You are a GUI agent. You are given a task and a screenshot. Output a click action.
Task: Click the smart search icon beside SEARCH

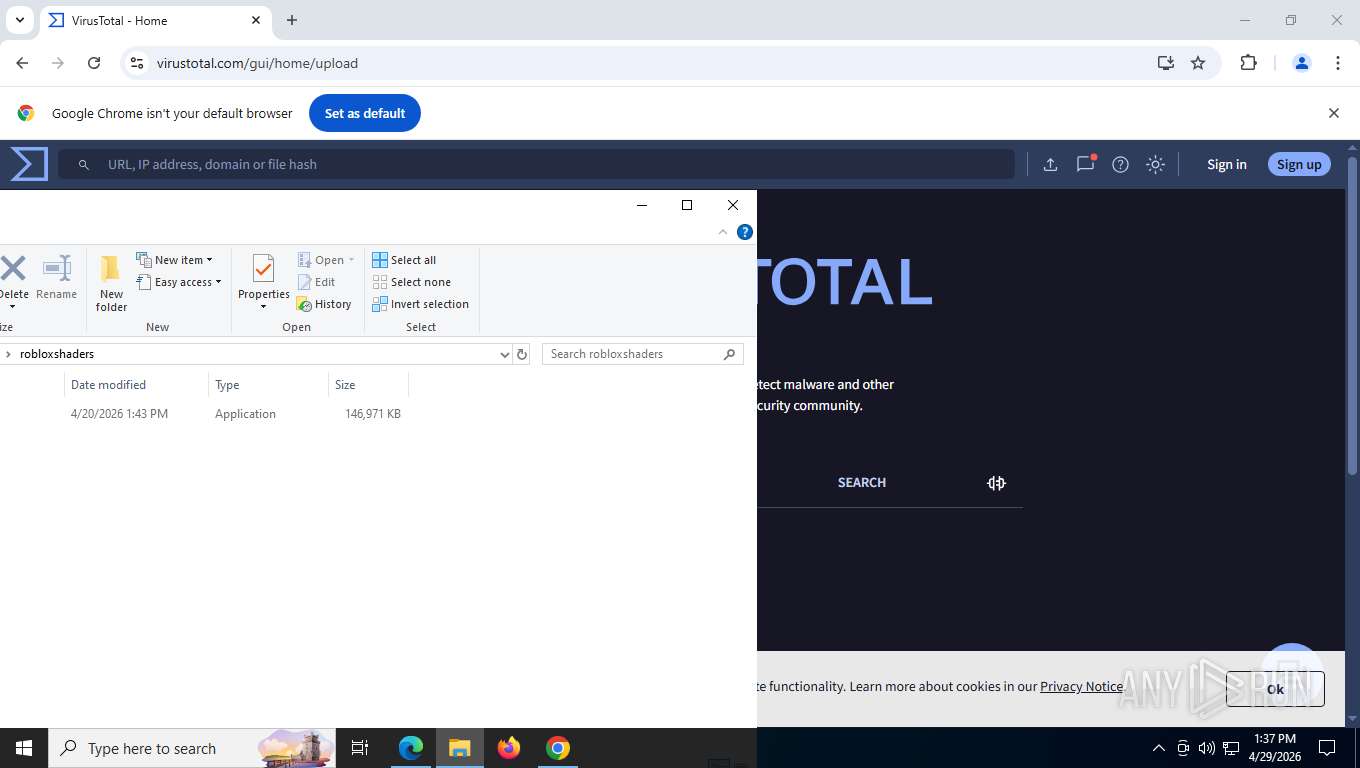pyautogui.click(x=996, y=483)
